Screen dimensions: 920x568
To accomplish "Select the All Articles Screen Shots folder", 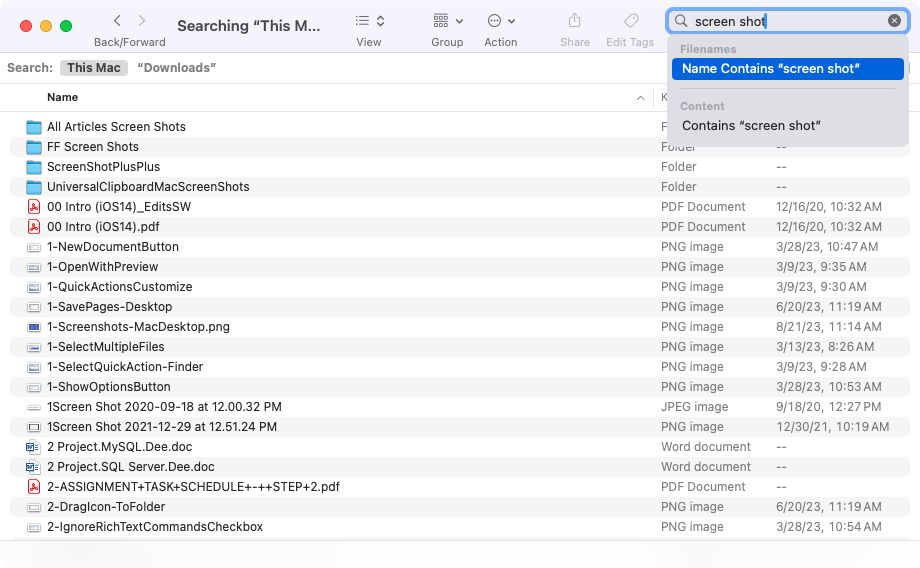I will tap(116, 127).
